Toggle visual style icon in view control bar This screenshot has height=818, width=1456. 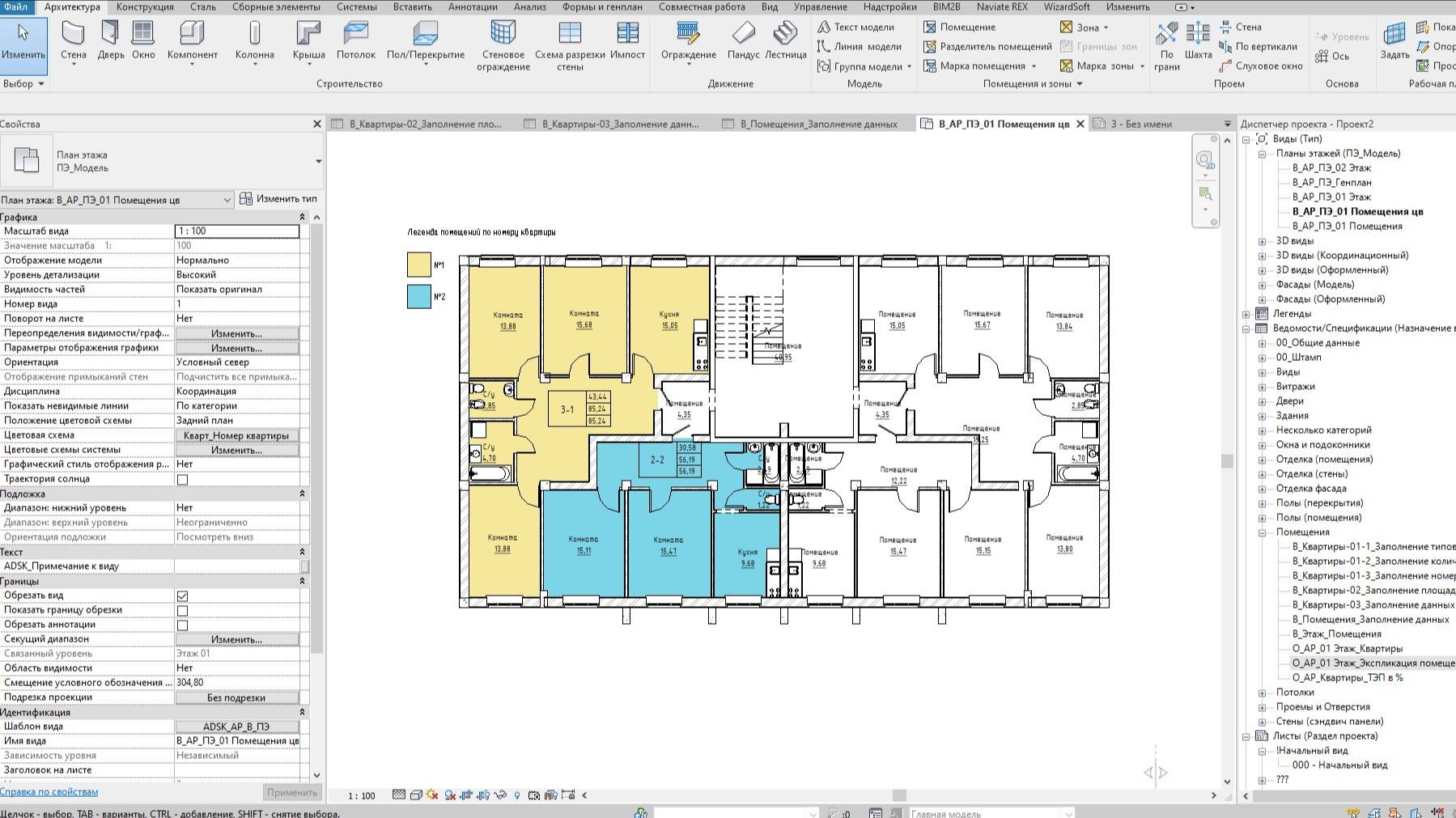tap(415, 795)
